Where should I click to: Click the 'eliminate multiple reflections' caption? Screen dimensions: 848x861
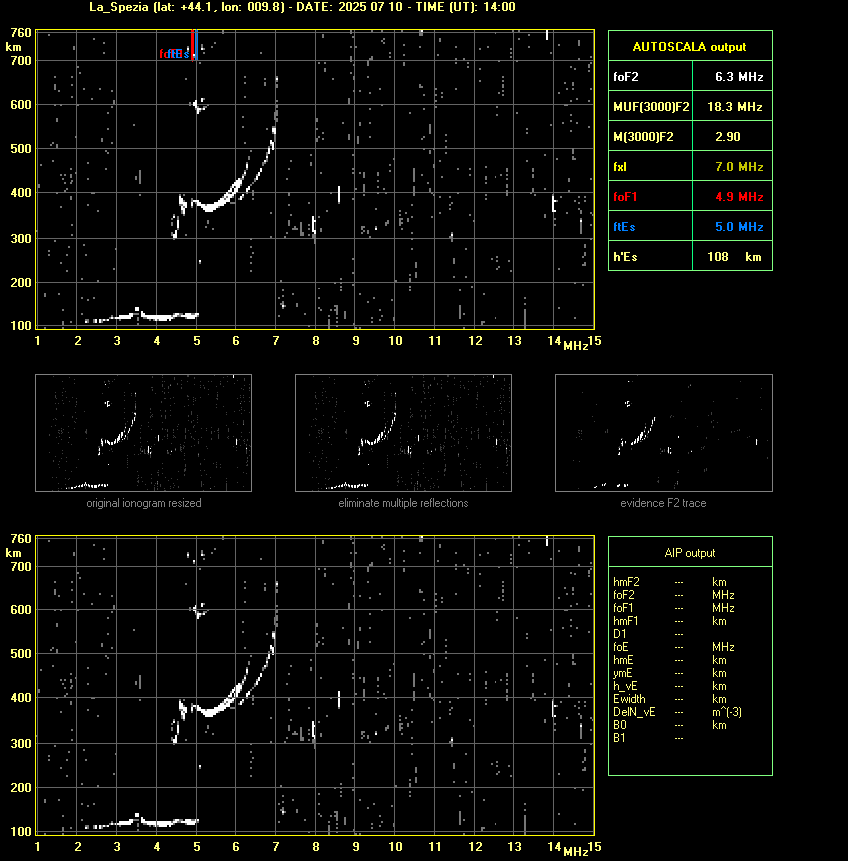[403, 503]
